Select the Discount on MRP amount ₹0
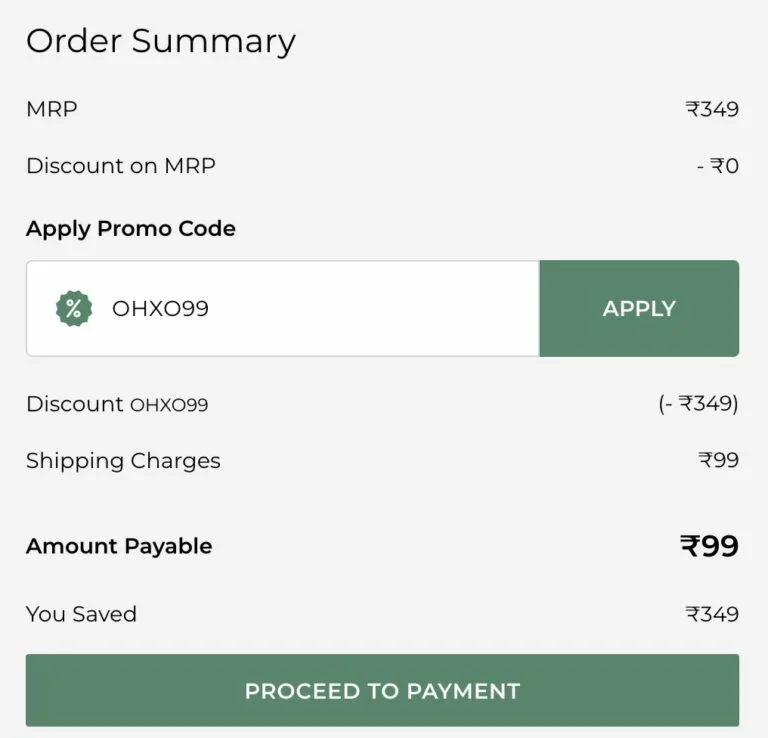The height and width of the screenshot is (738, 768). (x=718, y=166)
